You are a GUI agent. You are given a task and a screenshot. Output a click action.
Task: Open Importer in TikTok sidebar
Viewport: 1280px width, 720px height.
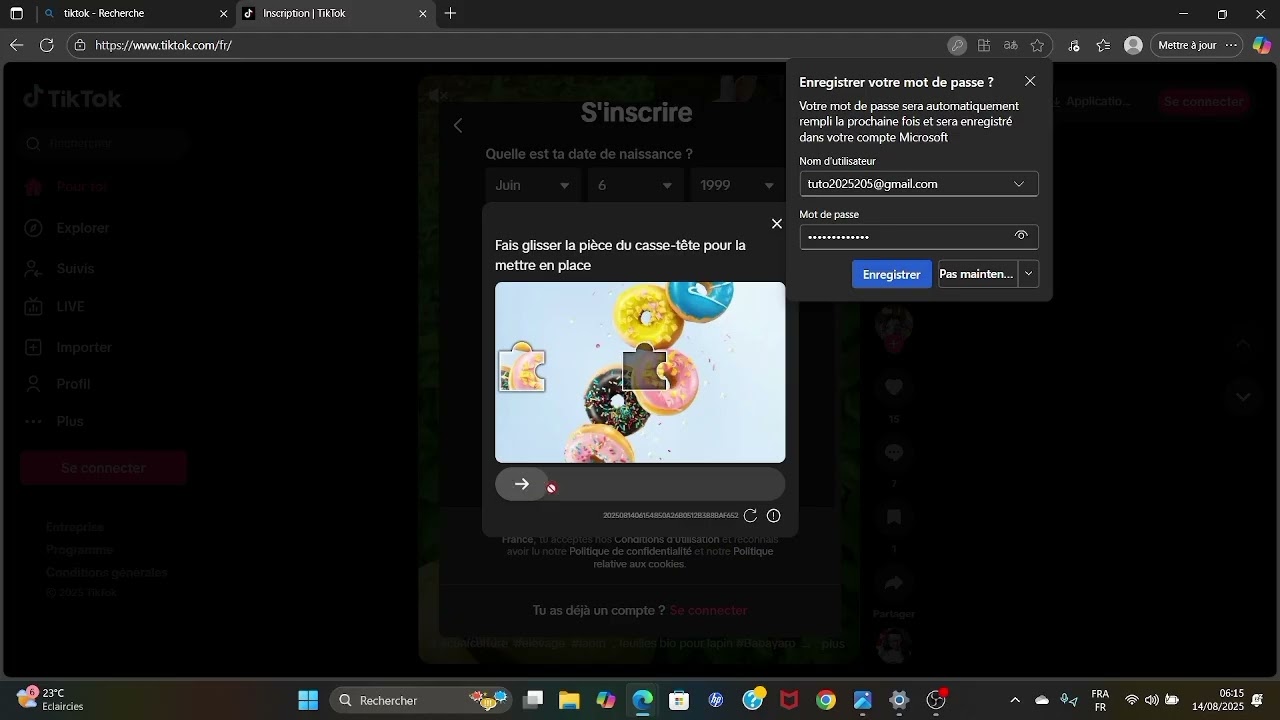68,347
